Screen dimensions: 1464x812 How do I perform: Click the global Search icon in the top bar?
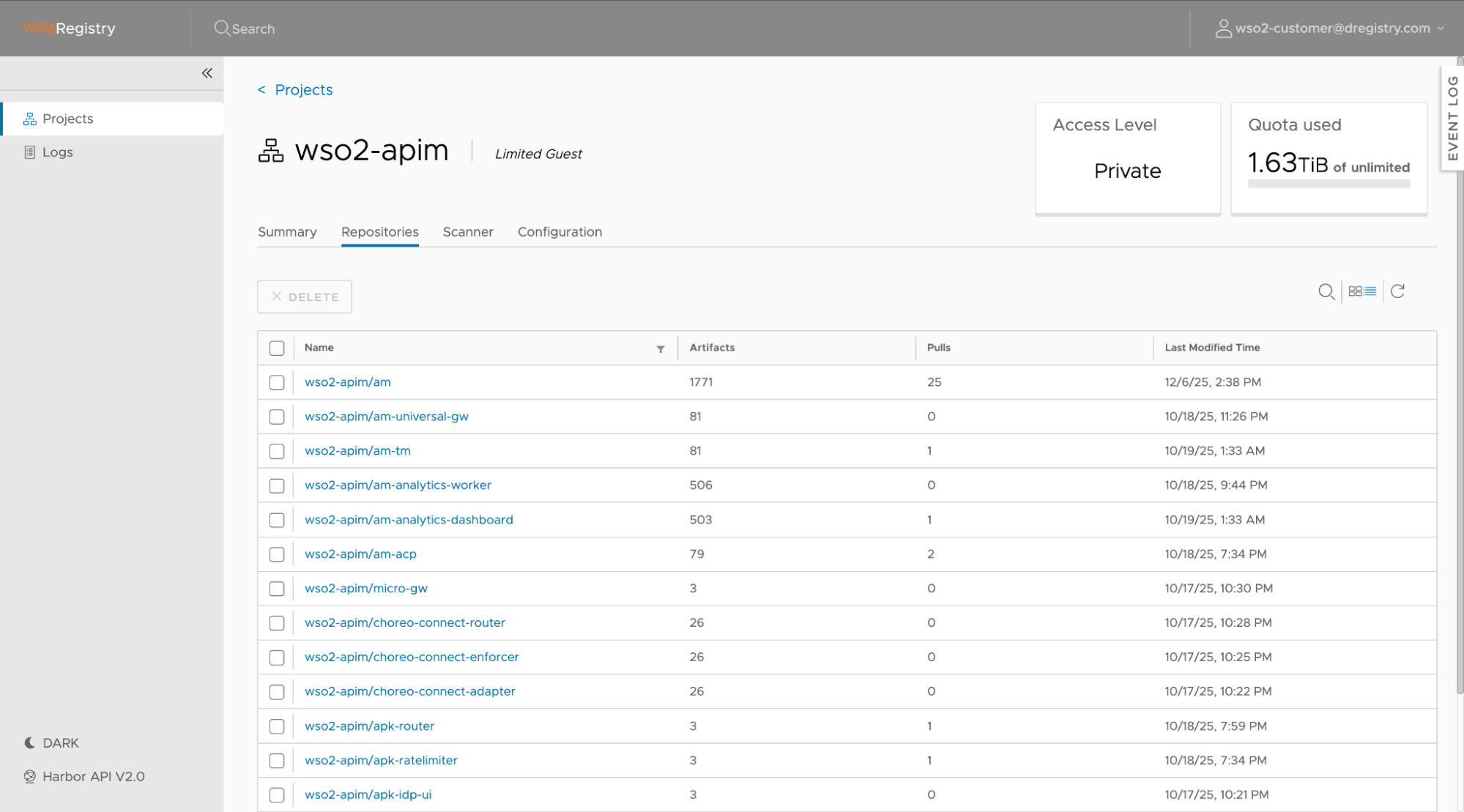click(x=222, y=28)
